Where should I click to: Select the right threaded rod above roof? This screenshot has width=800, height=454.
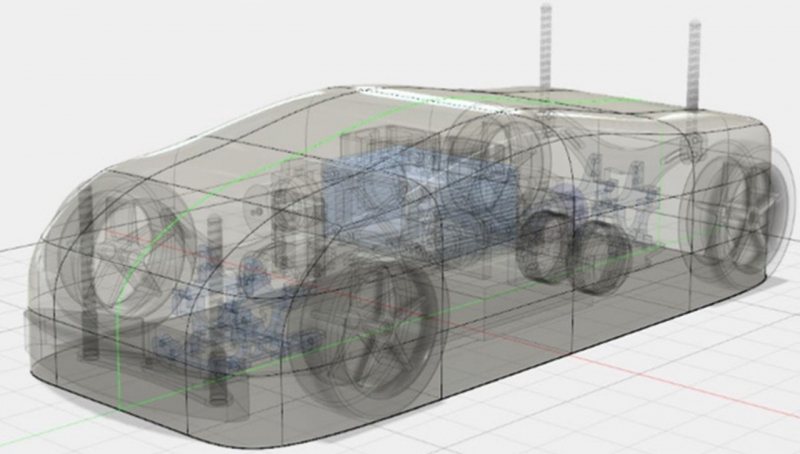(x=693, y=62)
